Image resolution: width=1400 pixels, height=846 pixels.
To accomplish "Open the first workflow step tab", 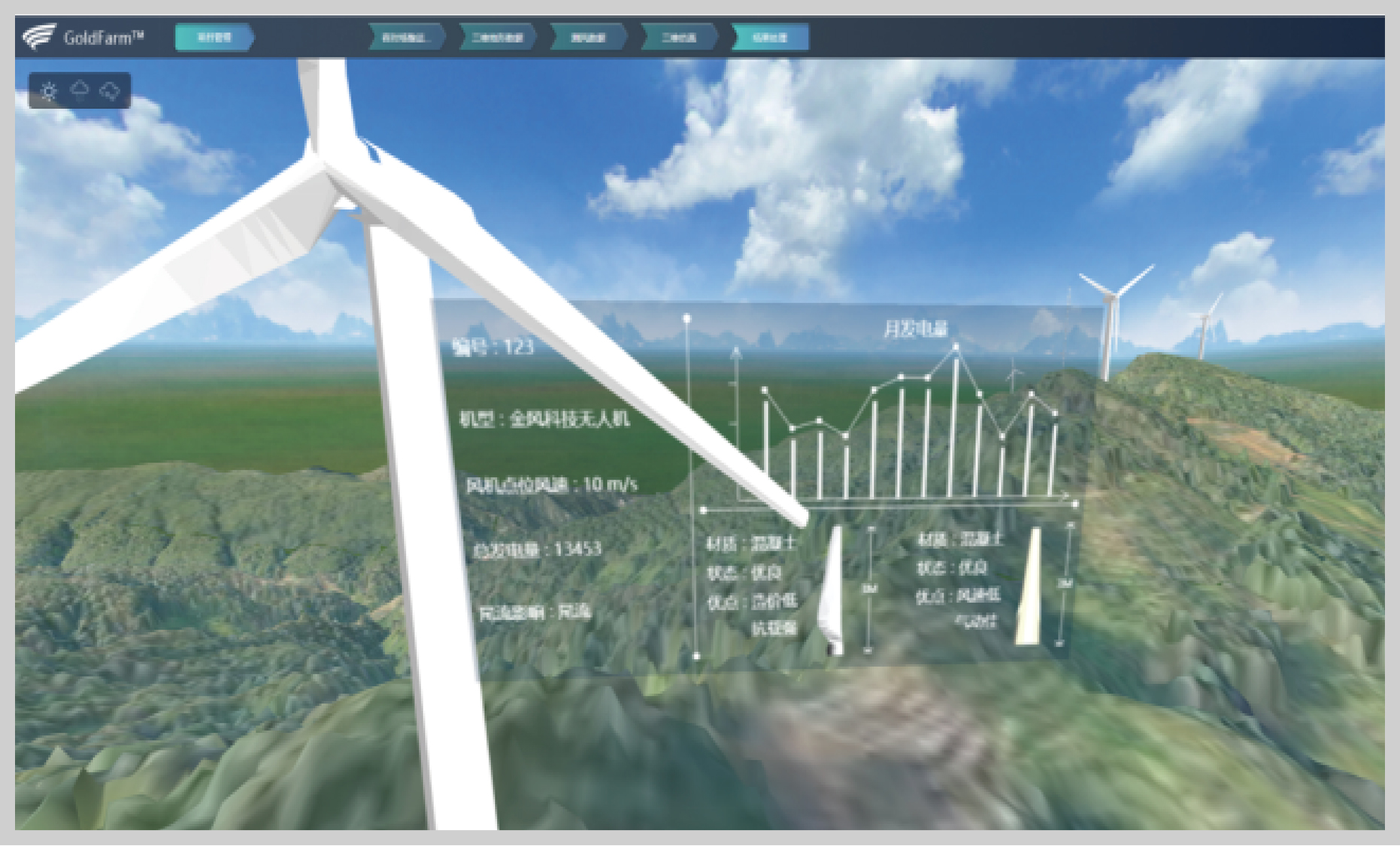I will point(405,38).
